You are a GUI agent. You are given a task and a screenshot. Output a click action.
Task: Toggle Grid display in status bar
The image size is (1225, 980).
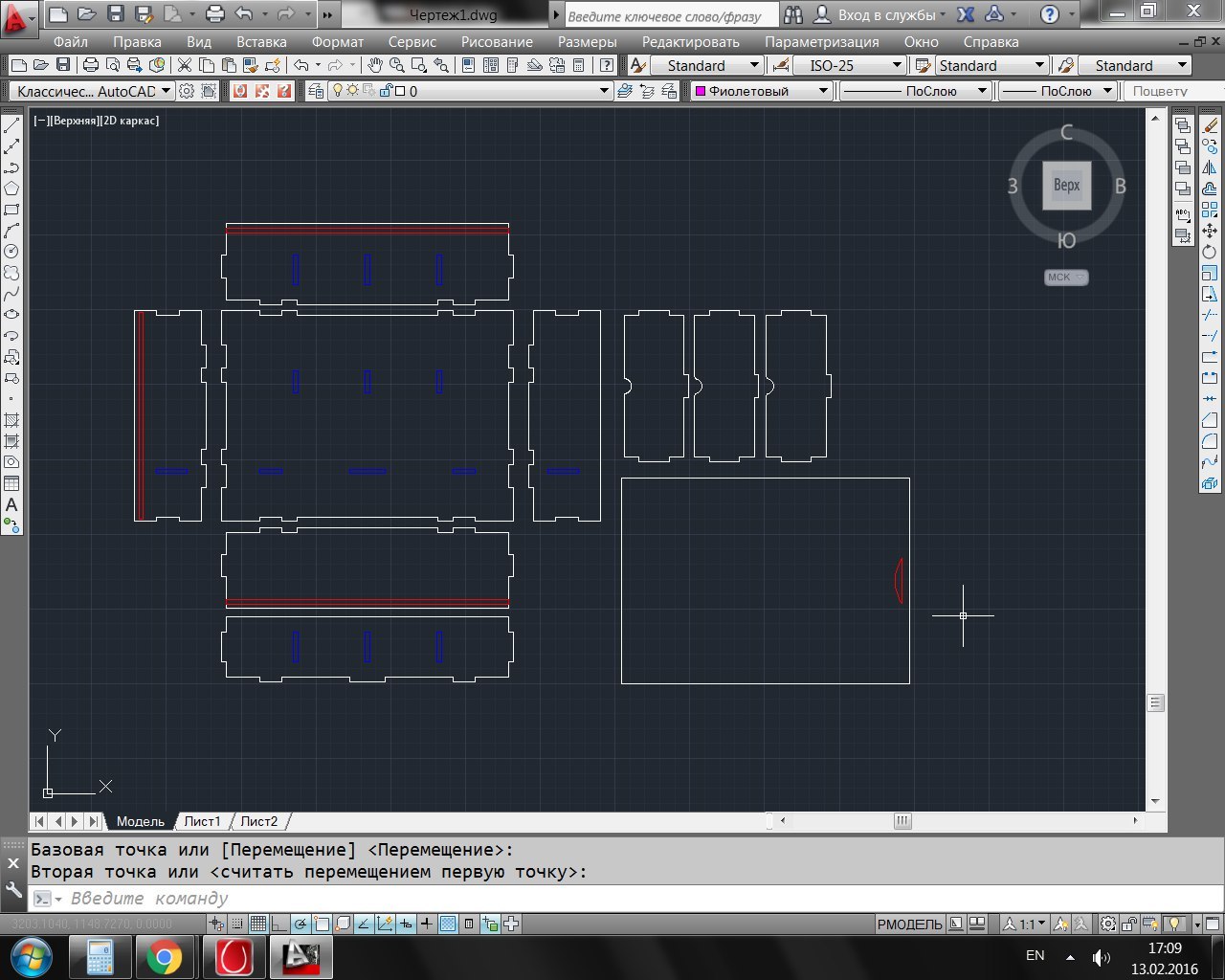point(258,924)
